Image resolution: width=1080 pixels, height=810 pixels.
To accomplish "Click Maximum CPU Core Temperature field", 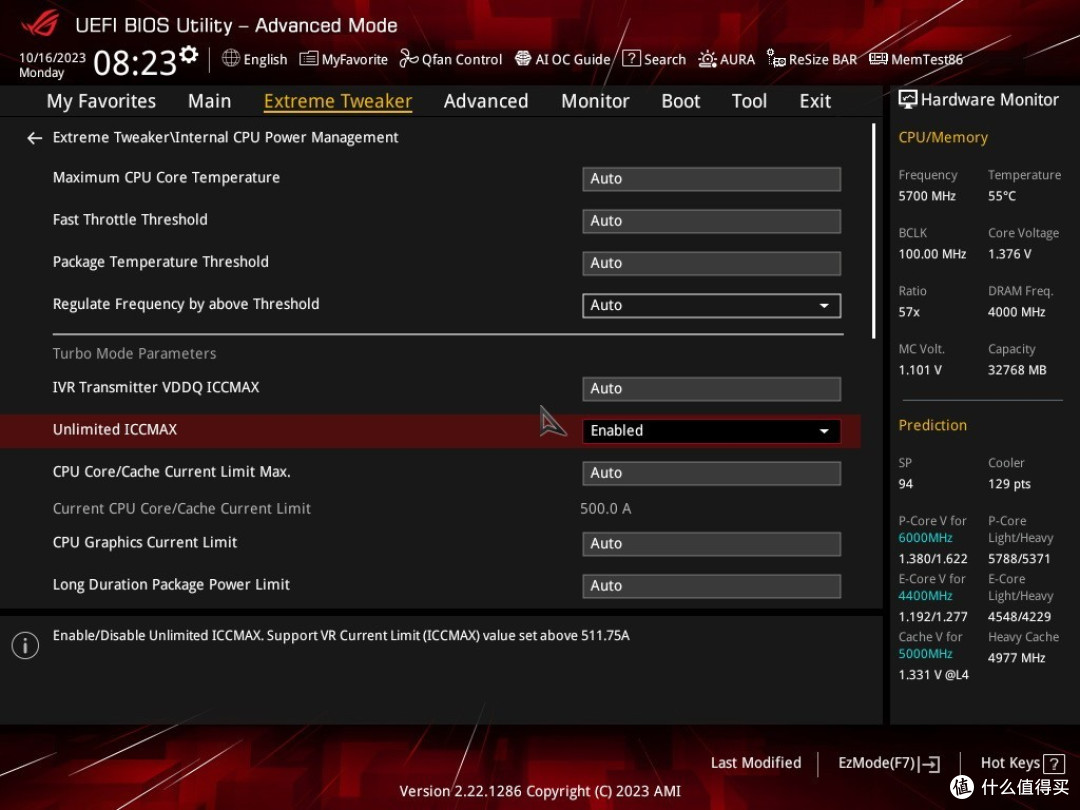I will pos(712,179).
